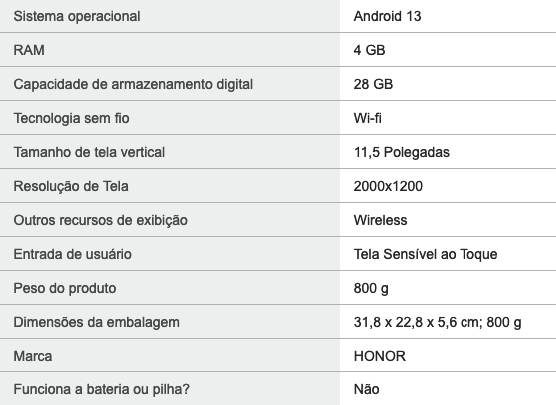Click Capacidade de armazenamento digital label
Viewport: 556px width, 405px height.
click(133, 84)
